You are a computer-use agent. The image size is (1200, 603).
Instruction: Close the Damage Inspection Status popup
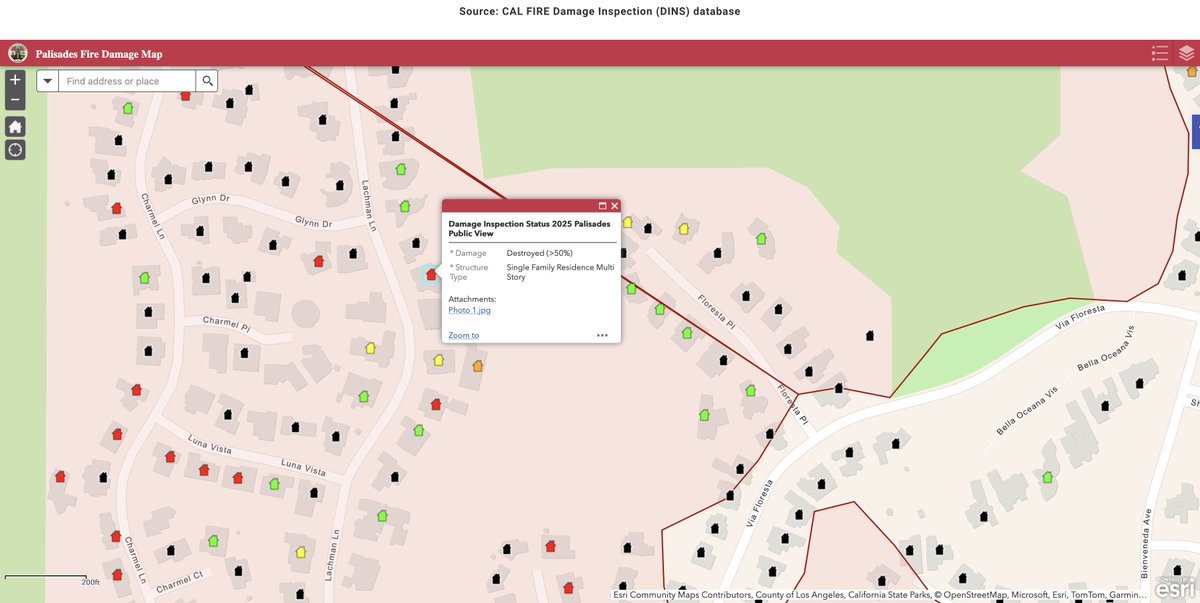tap(614, 205)
